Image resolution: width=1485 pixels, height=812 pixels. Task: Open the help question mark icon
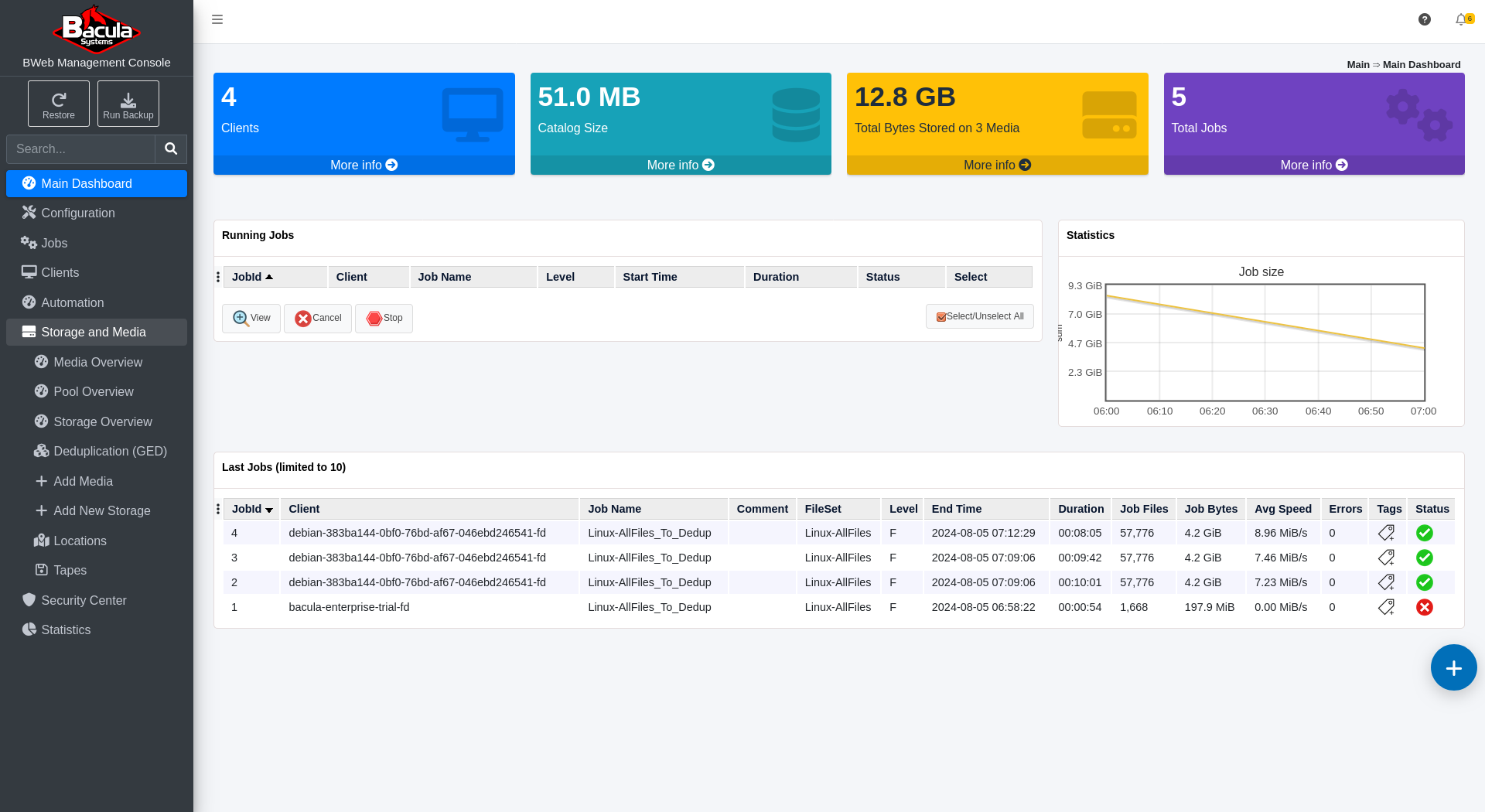(1425, 19)
